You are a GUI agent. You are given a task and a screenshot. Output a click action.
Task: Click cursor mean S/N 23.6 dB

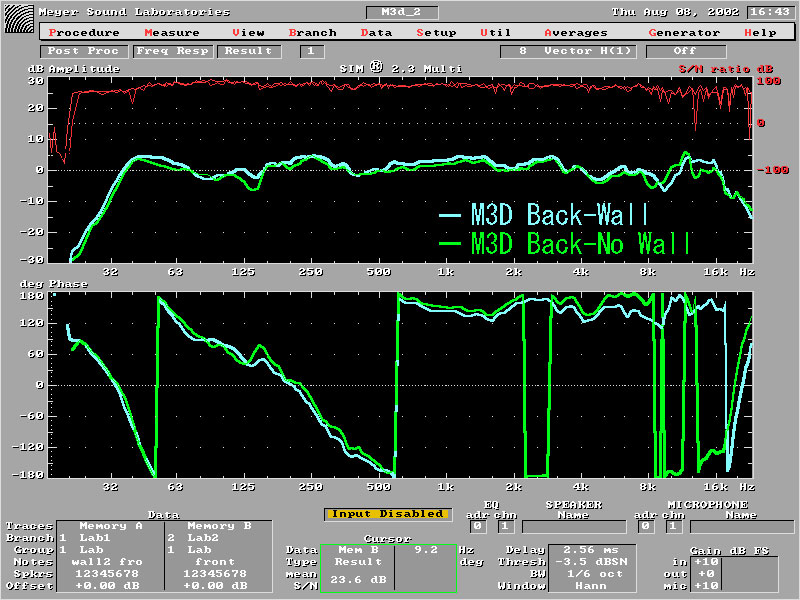coord(358,580)
